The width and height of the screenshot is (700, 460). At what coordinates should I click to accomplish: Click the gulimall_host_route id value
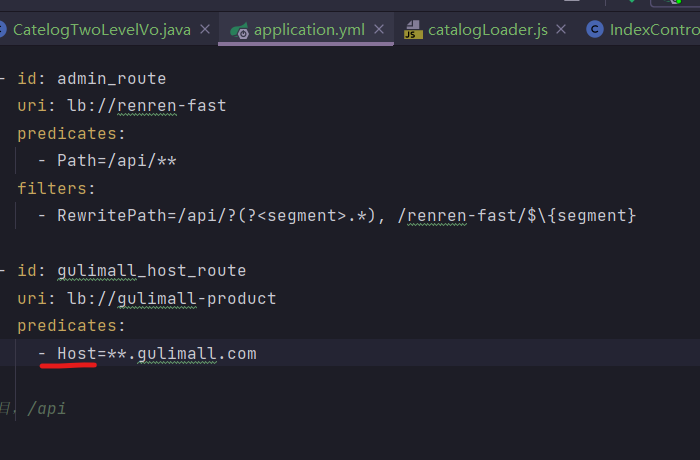click(x=151, y=271)
